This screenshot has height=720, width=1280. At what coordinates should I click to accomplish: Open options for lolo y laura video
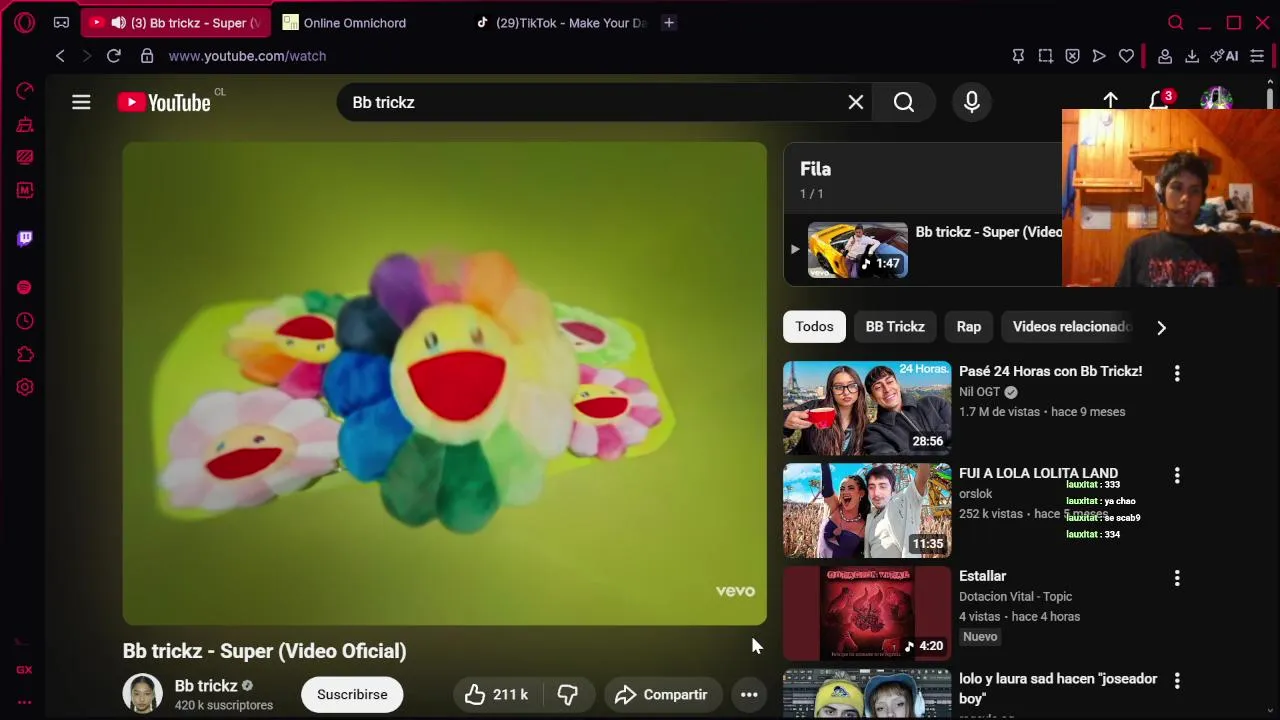1177,681
